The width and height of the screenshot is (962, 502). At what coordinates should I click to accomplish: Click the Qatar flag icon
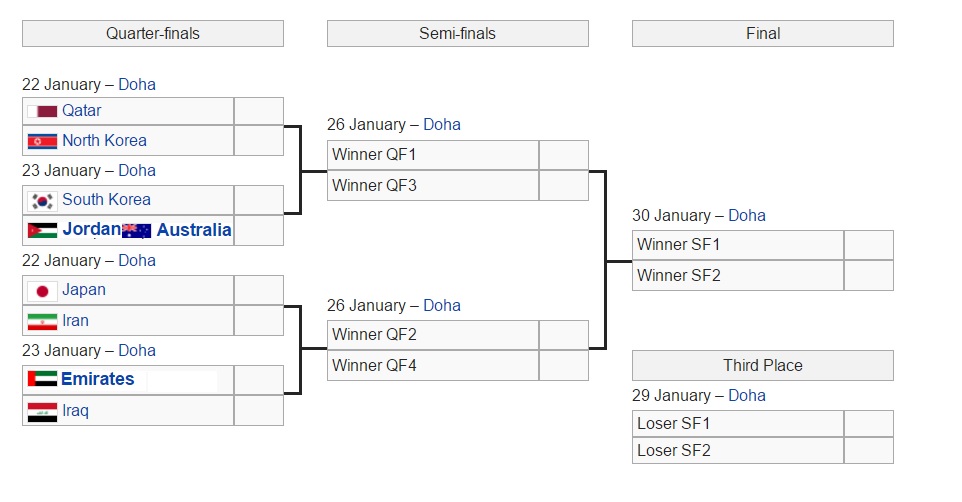[x=43, y=111]
